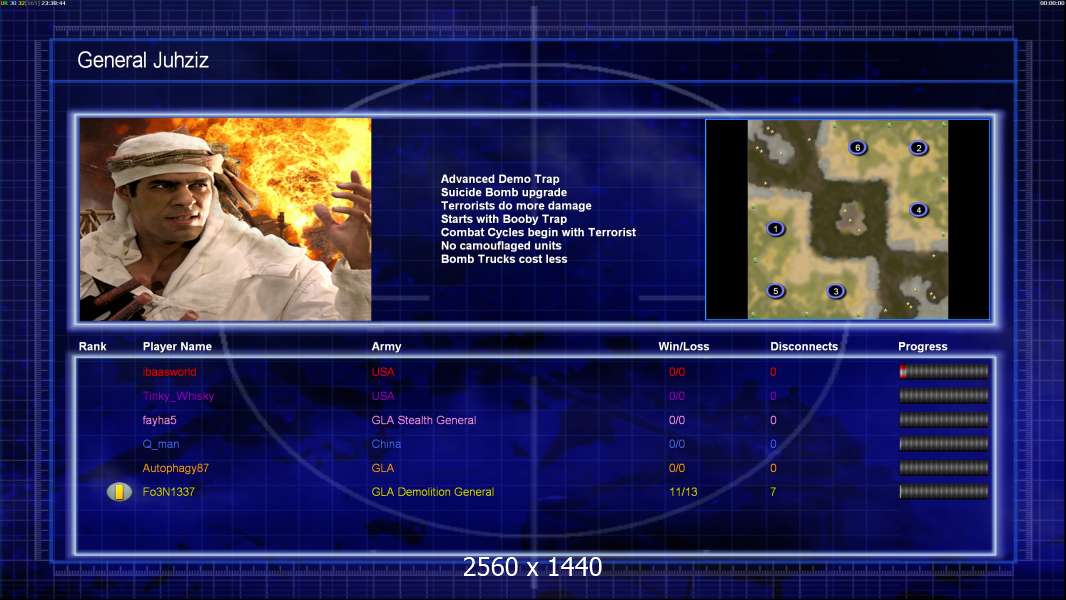Select player name fayha5

click(x=159, y=420)
